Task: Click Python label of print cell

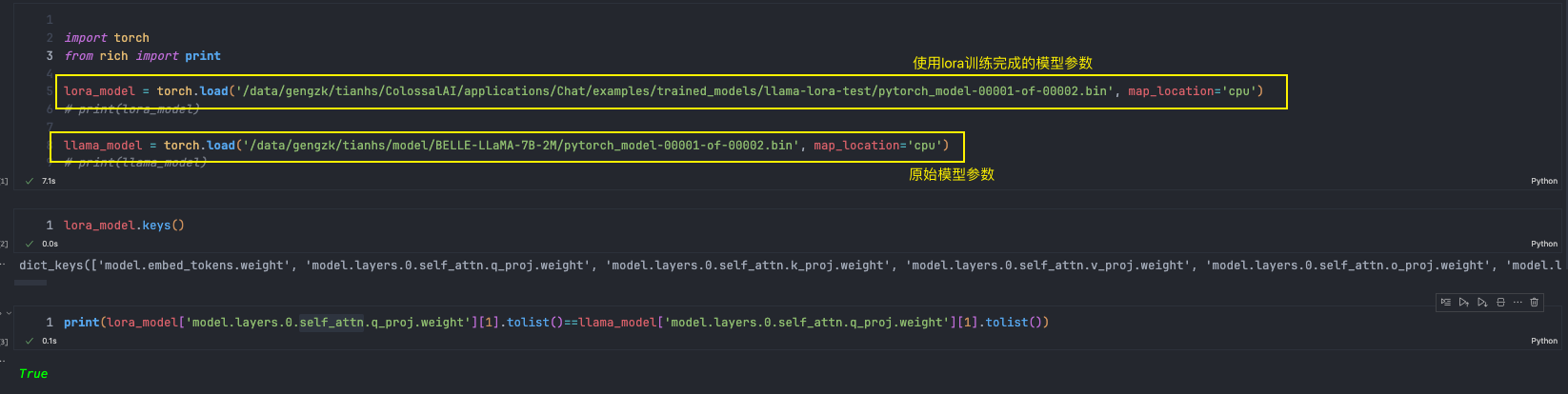Action: click(1544, 341)
